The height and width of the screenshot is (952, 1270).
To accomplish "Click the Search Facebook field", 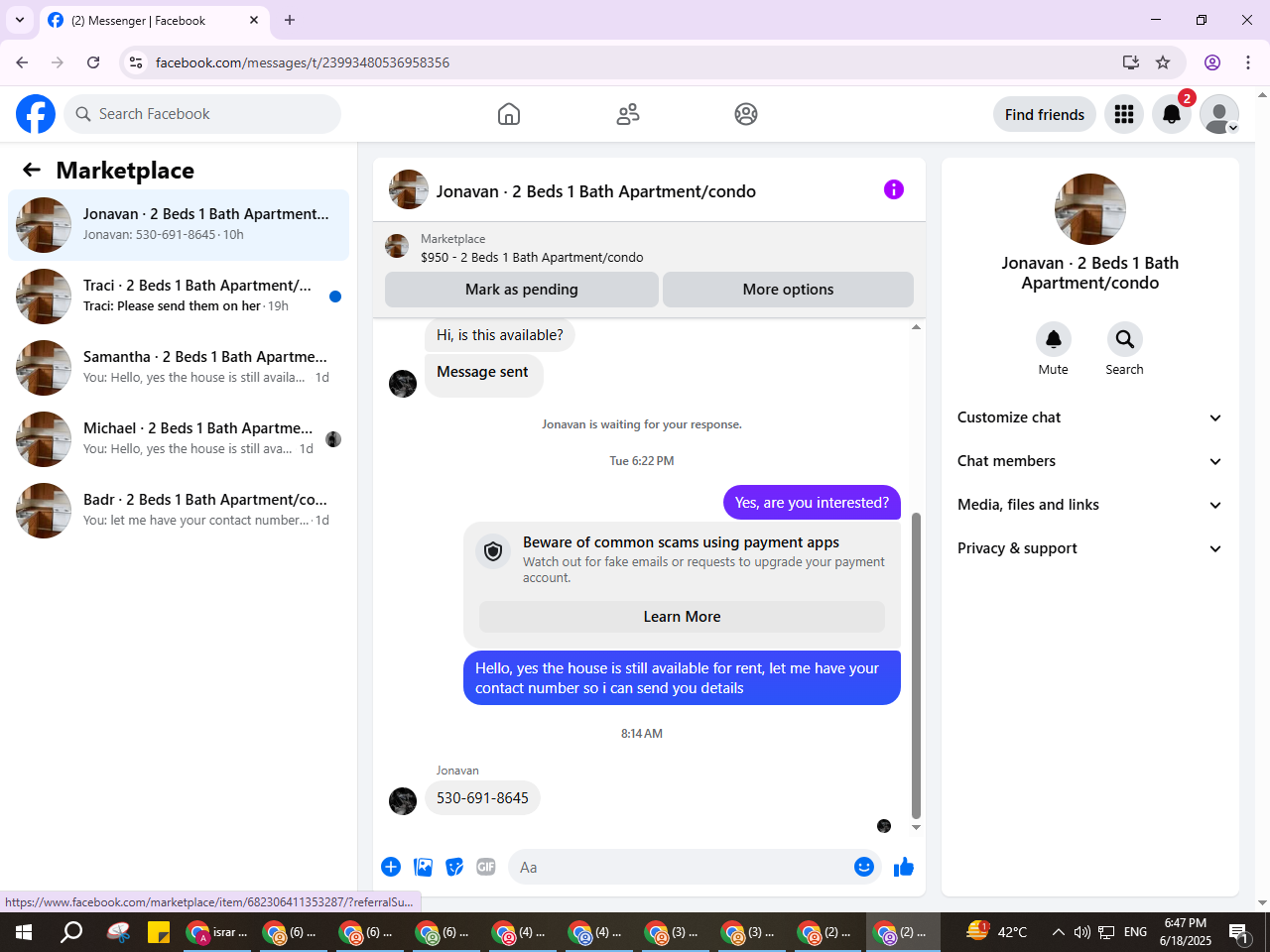I will coord(202,114).
